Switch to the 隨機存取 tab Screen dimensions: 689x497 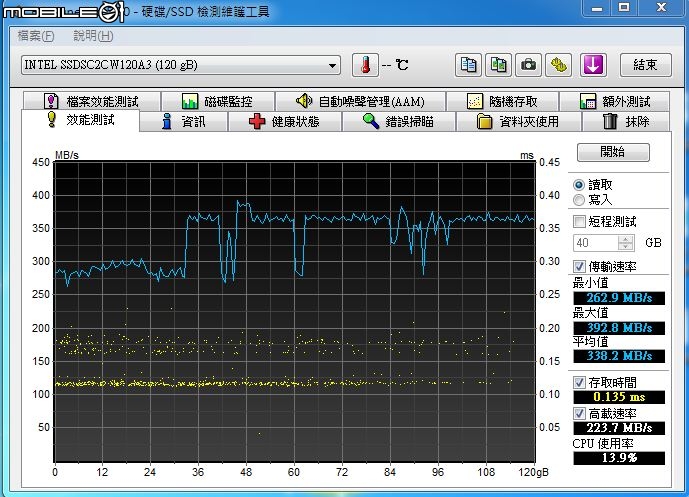(502, 102)
